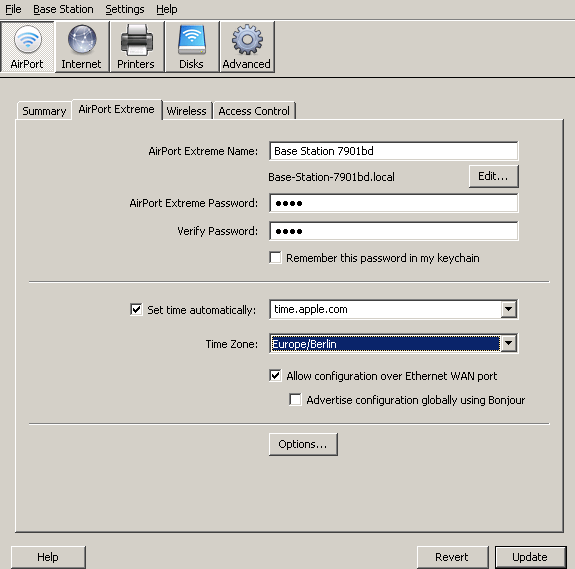Uncheck Set time automatically
The width and height of the screenshot is (575, 569).
click(136, 309)
